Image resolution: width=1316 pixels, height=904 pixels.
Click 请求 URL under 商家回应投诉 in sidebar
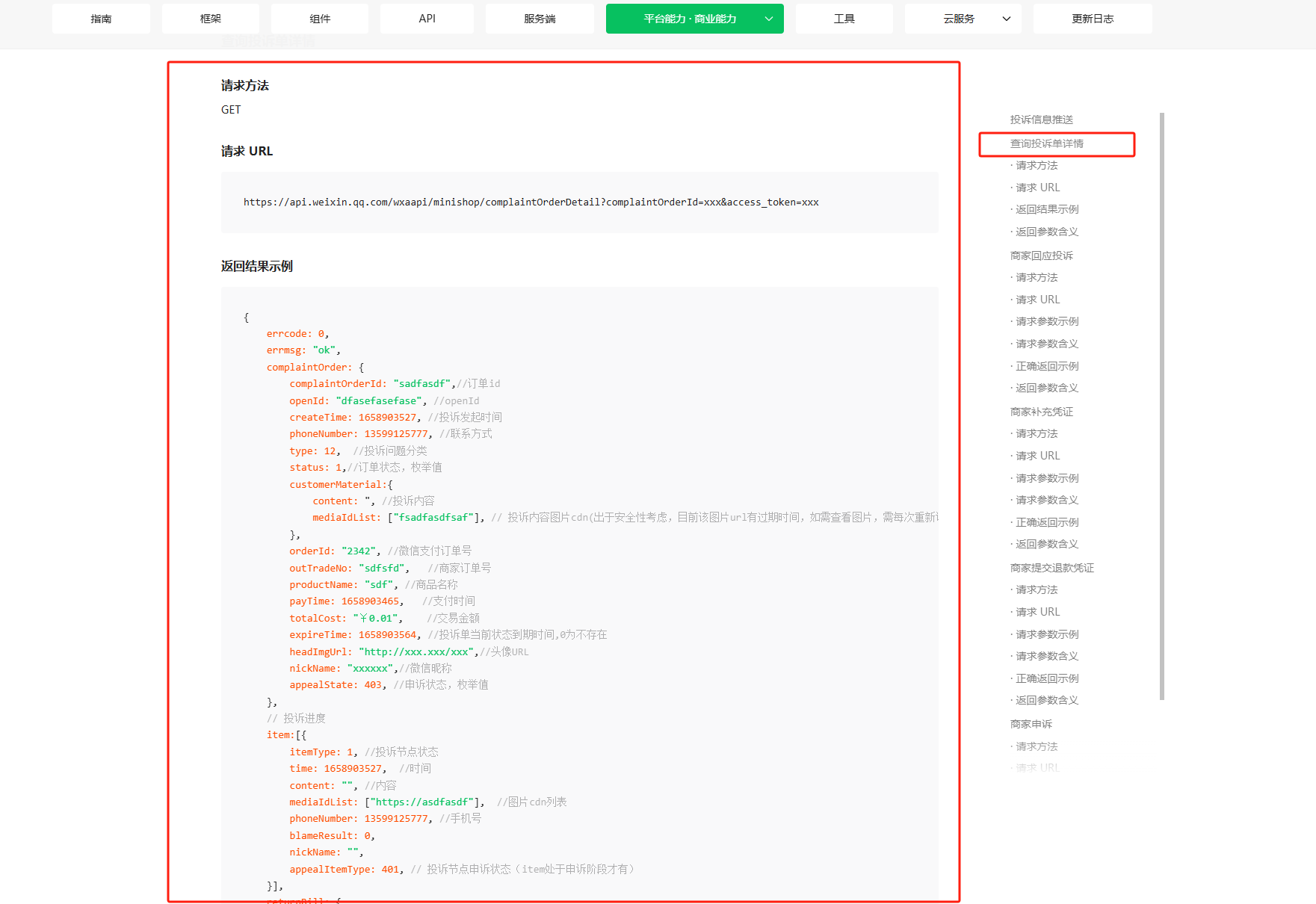tap(1038, 300)
